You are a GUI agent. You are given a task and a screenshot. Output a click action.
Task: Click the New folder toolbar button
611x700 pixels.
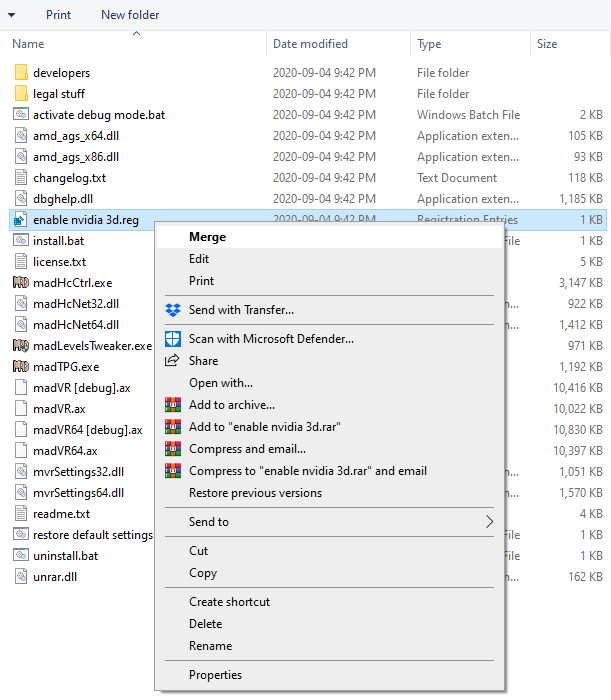130,15
